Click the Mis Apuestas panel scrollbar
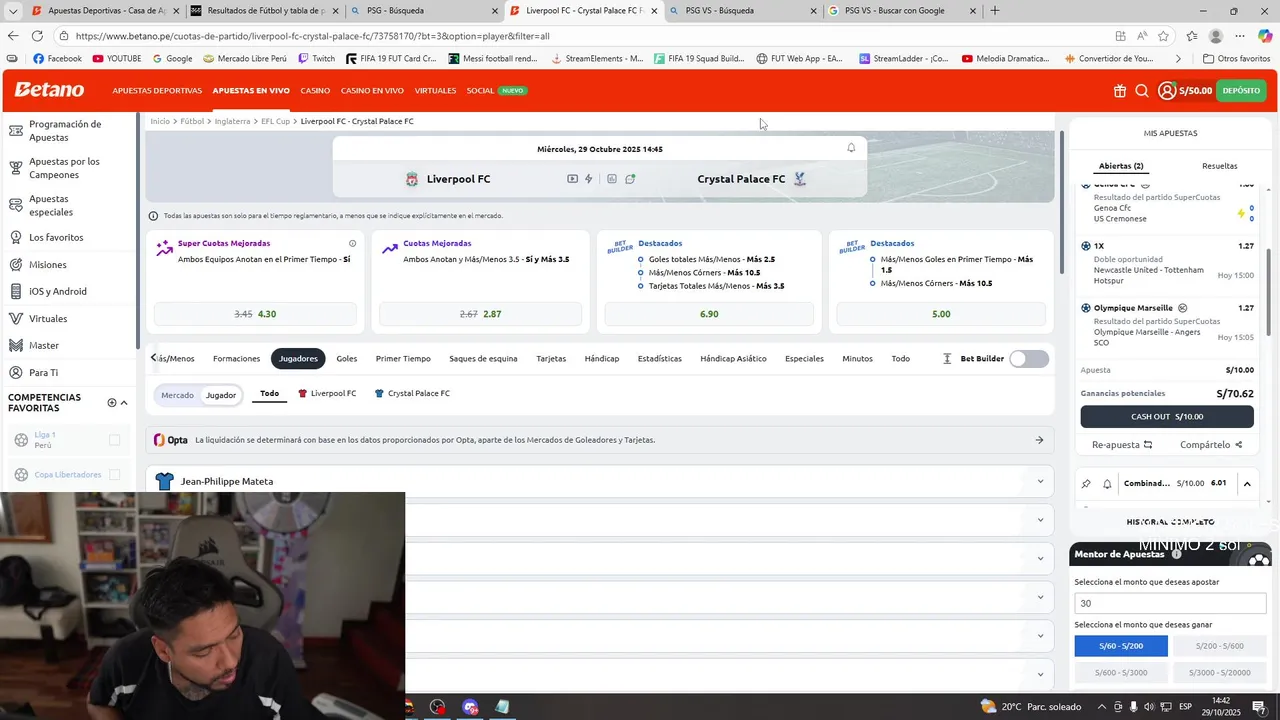 [x=1268, y=292]
